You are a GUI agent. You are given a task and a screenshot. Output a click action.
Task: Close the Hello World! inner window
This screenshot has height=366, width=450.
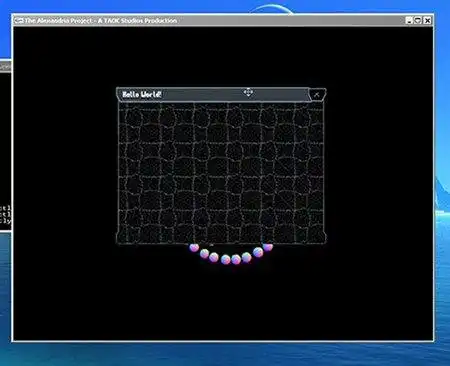(317, 95)
